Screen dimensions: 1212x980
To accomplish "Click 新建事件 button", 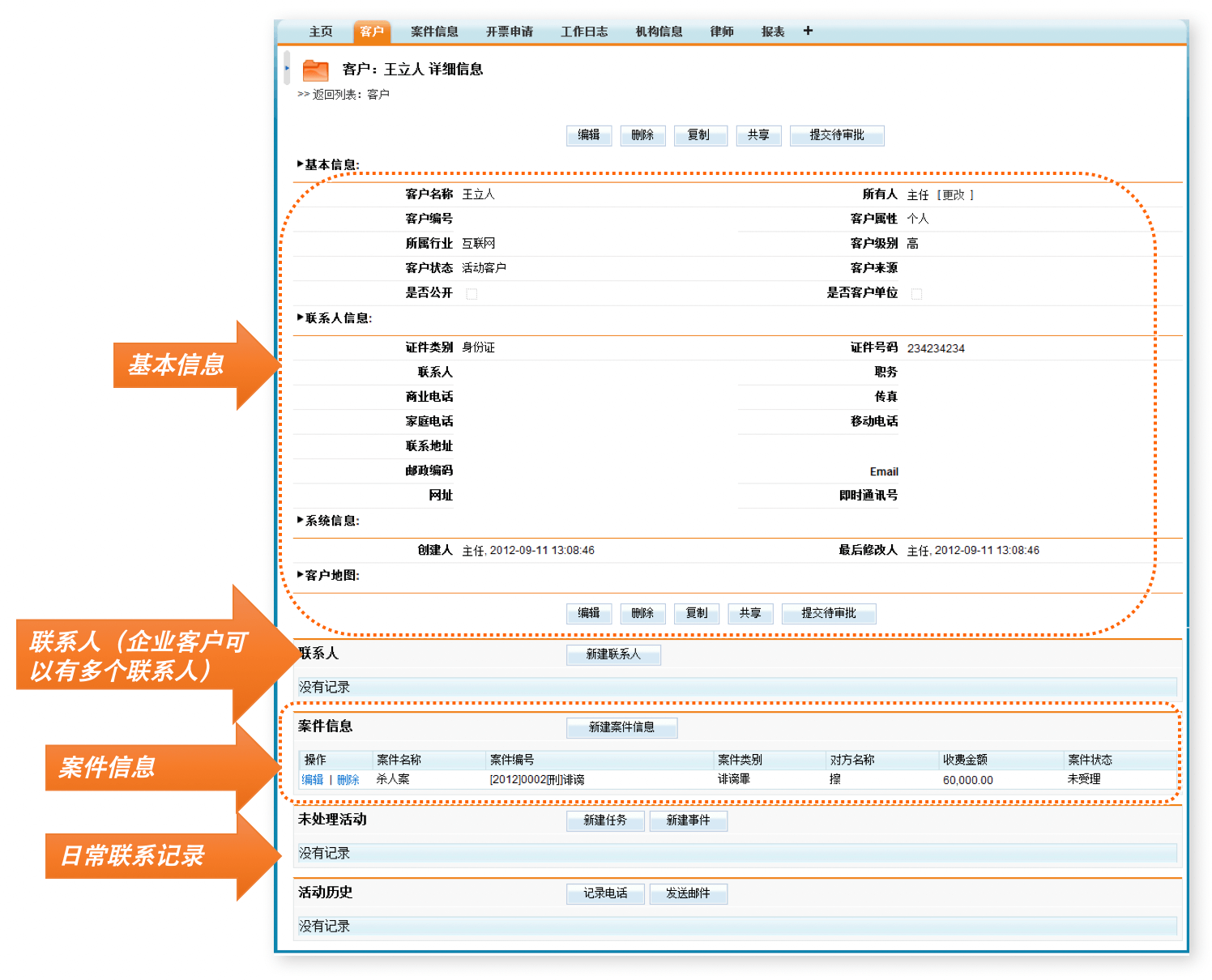I will pos(688,820).
